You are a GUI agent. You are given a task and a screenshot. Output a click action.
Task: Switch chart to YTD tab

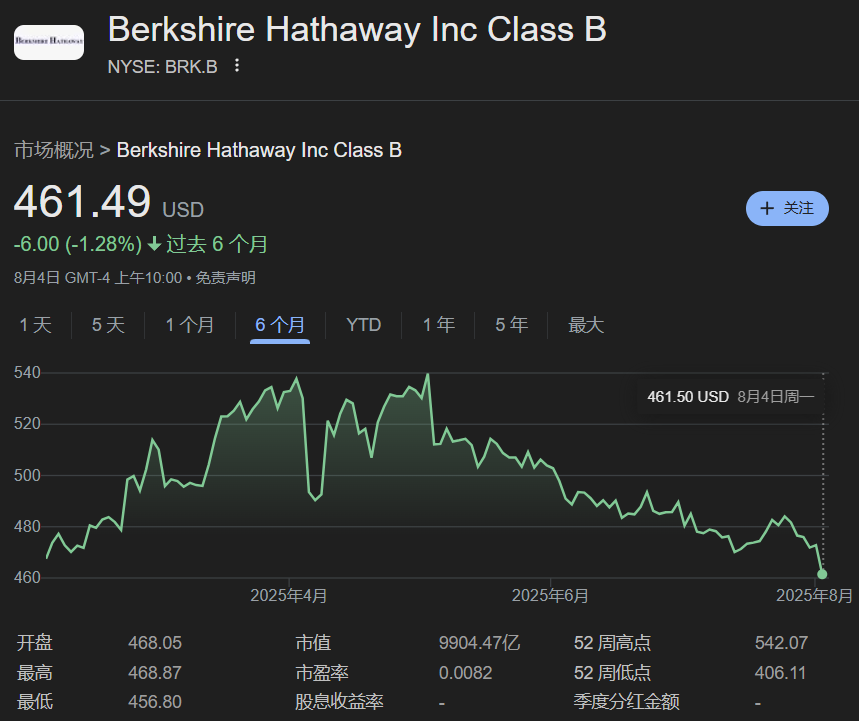(364, 325)
